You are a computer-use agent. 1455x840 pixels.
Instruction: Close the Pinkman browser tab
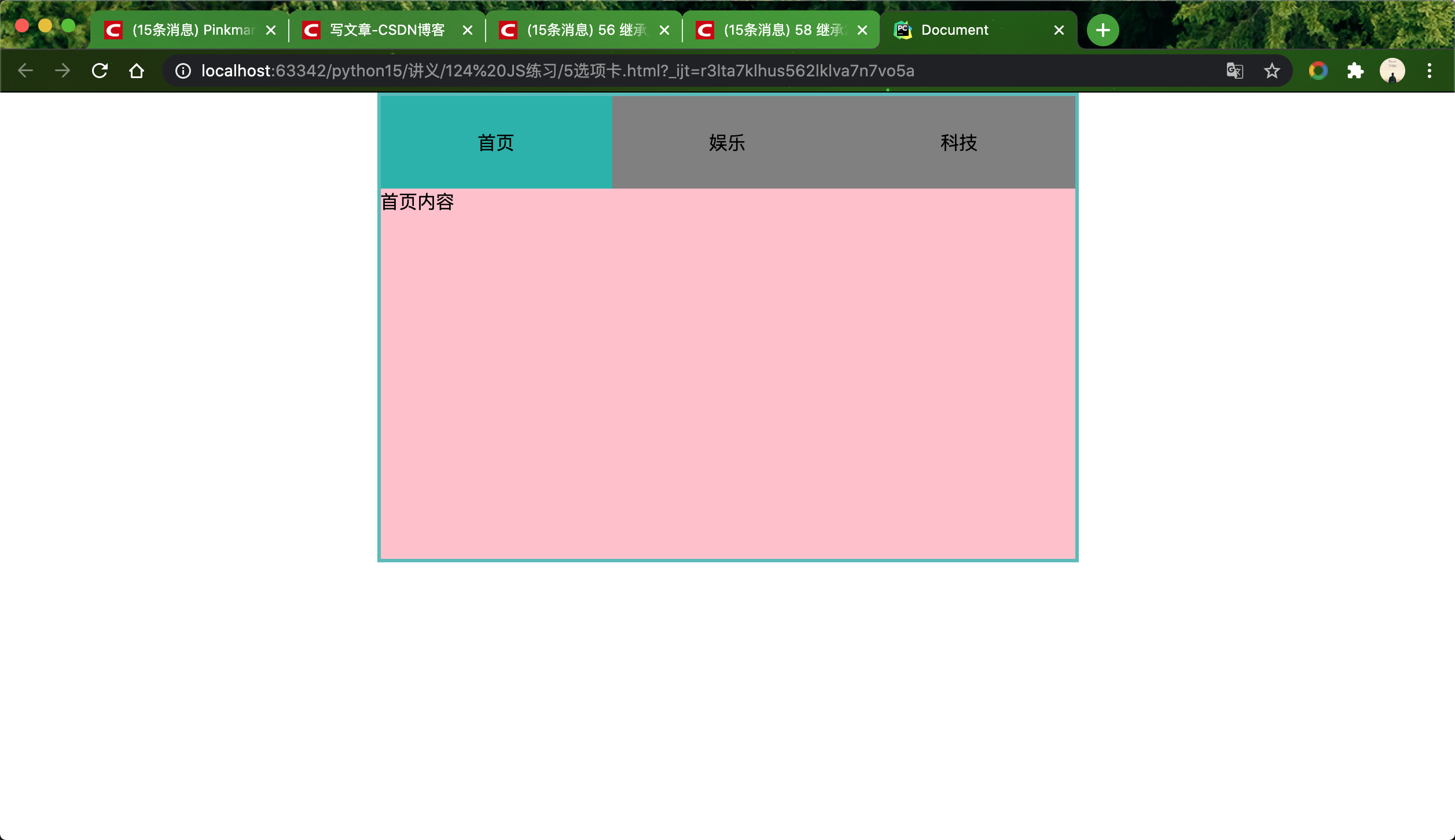coord(270,30)
